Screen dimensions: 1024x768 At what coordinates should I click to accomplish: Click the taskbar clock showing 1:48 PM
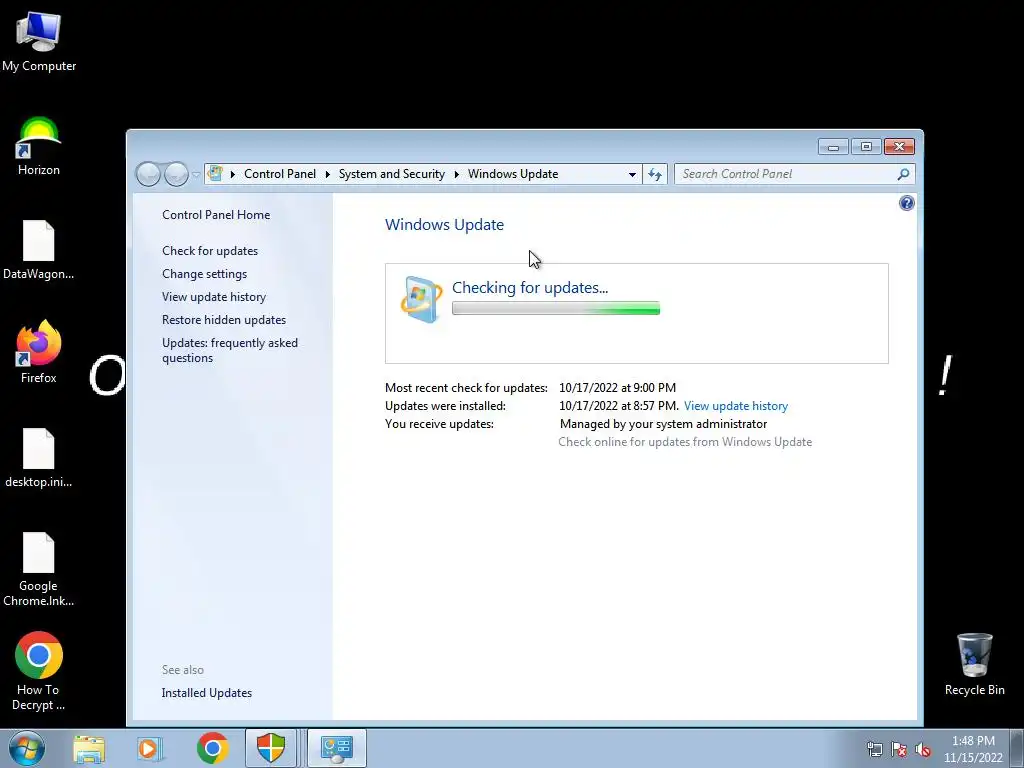coord(973,749)
